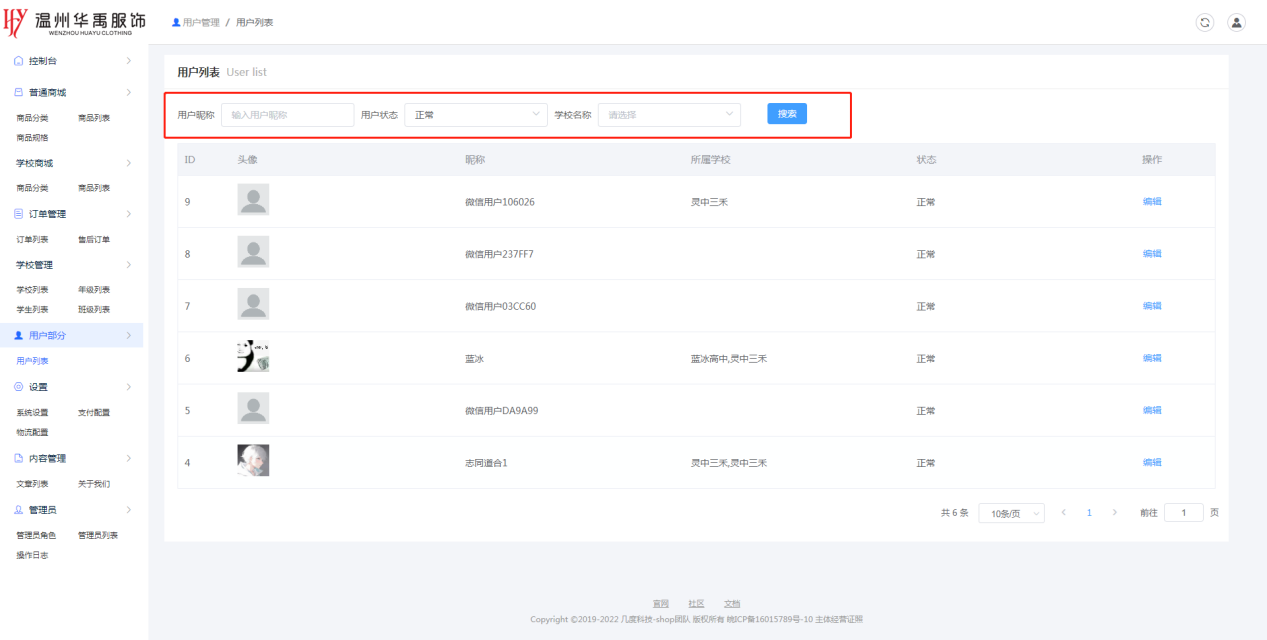Open the 学校名称 select dropdown
The image size is (1267, 640).
[x=669, y=115]
